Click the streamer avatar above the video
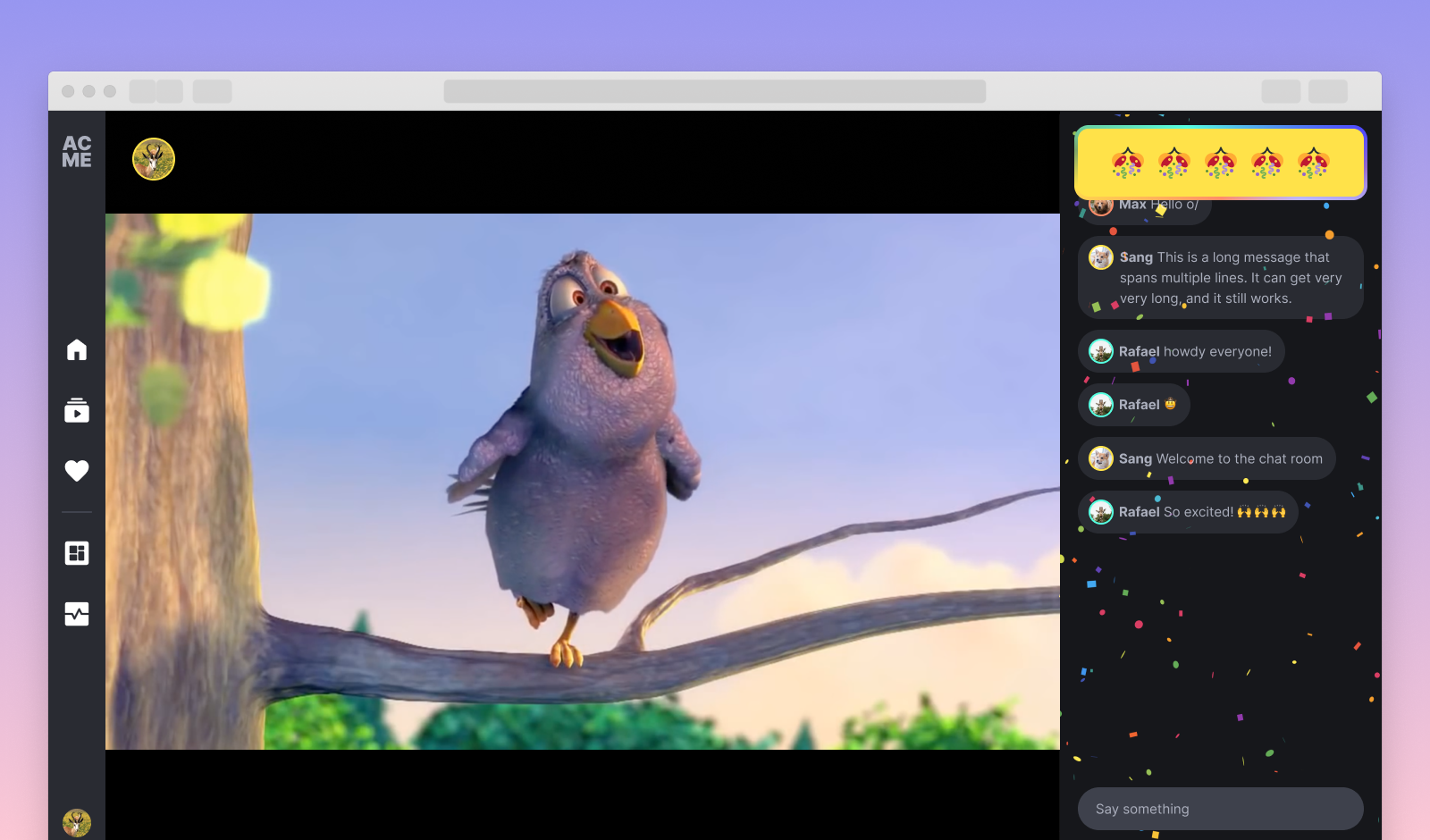 [x=154, y=159]
